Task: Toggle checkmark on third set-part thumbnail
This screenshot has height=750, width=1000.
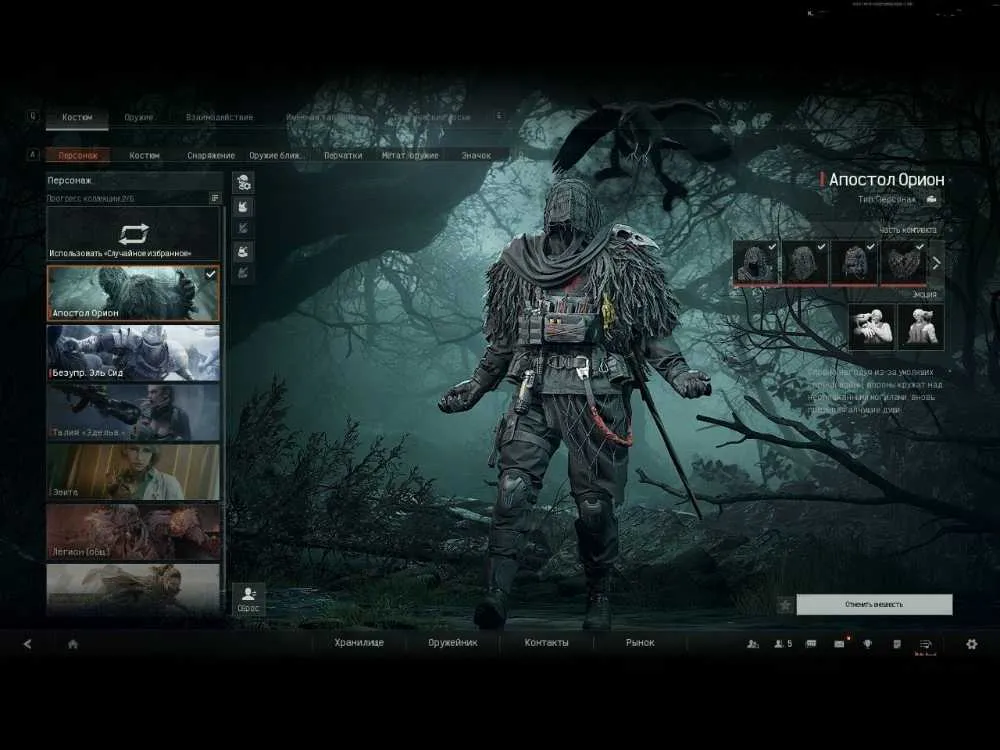Action: coord(871,246)
